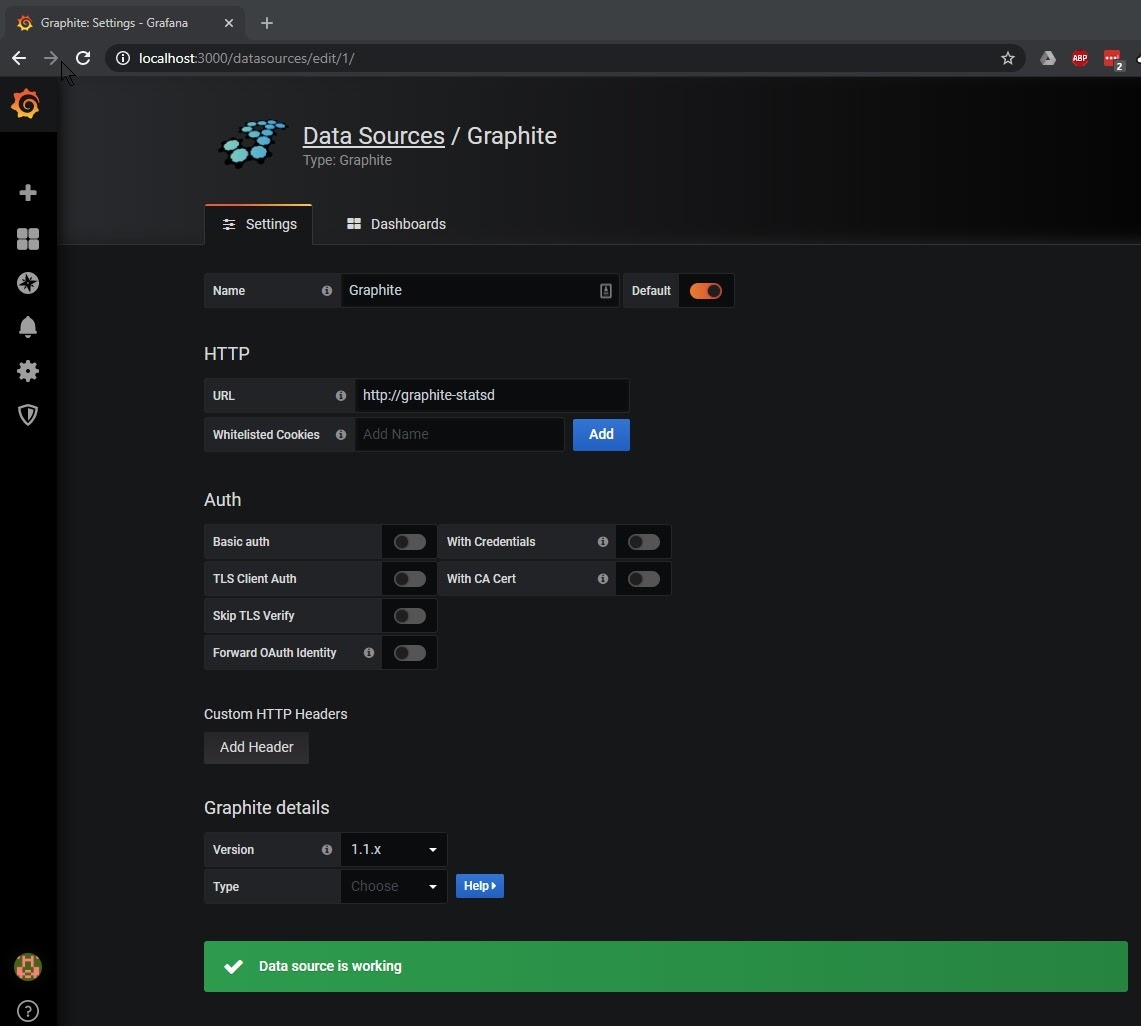Viewport: 1141px width, 1026px height.
Task: Open the Google Drive extension icon
Action: click(1048, 58)
